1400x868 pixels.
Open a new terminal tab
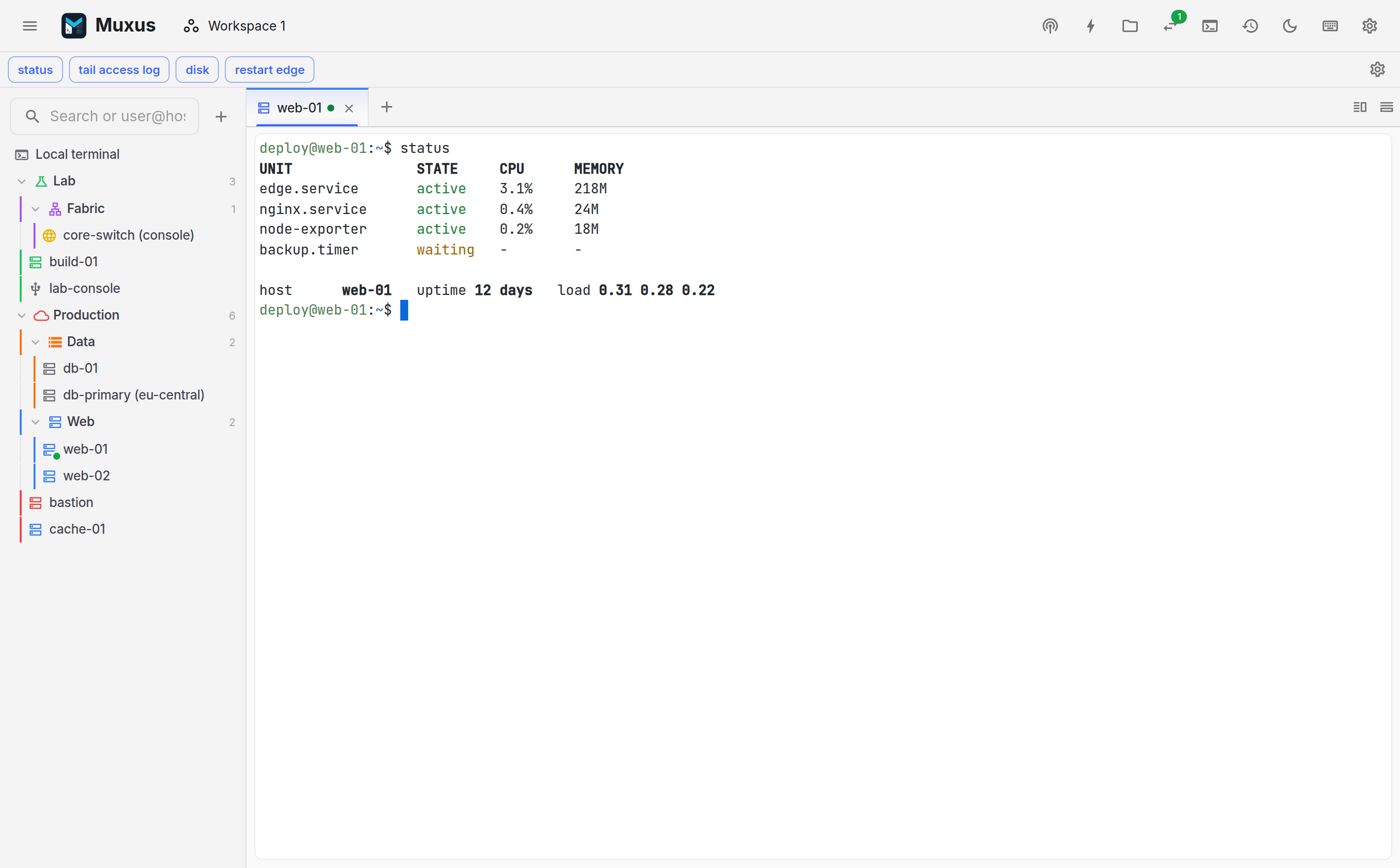coord(386,108)
